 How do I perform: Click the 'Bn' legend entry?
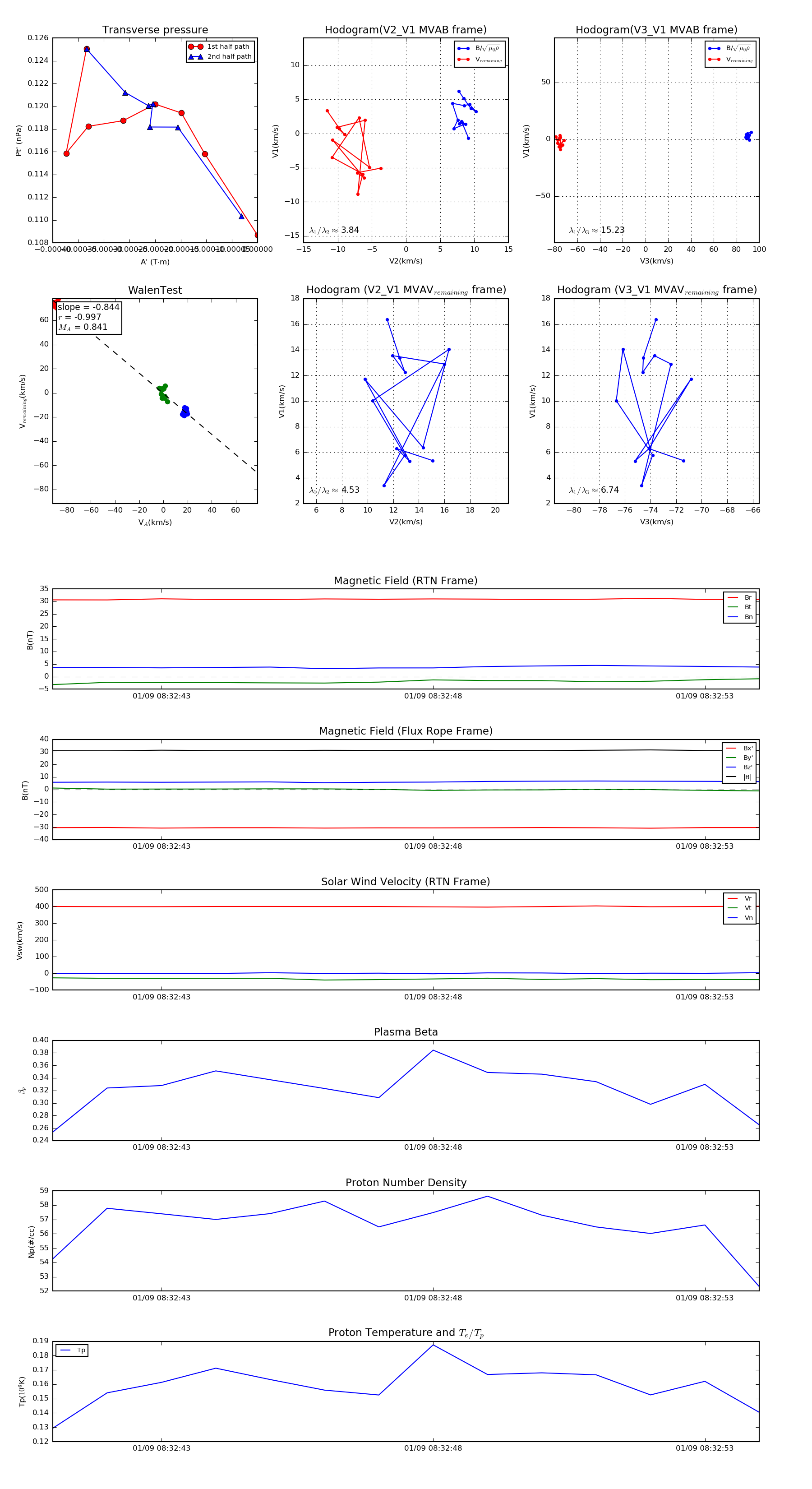740,617
